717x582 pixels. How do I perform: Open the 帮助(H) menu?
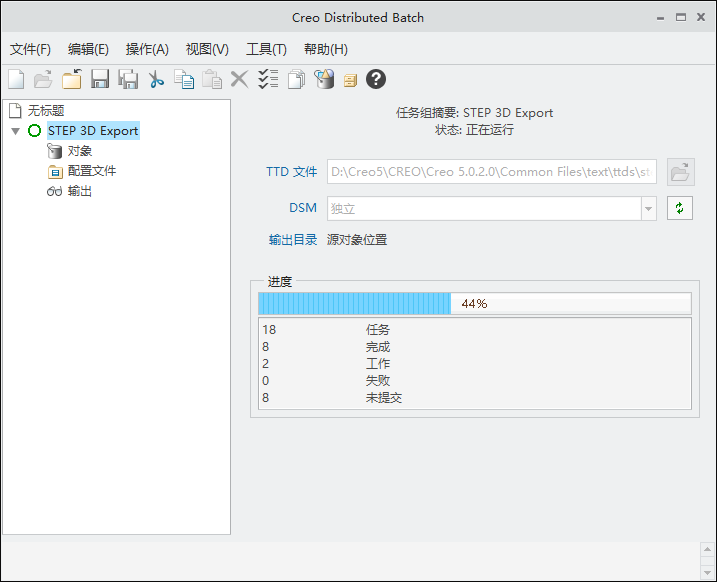326,49
